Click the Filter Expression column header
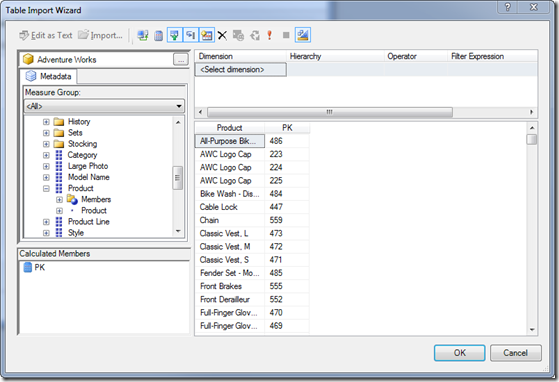 [493, 56]
